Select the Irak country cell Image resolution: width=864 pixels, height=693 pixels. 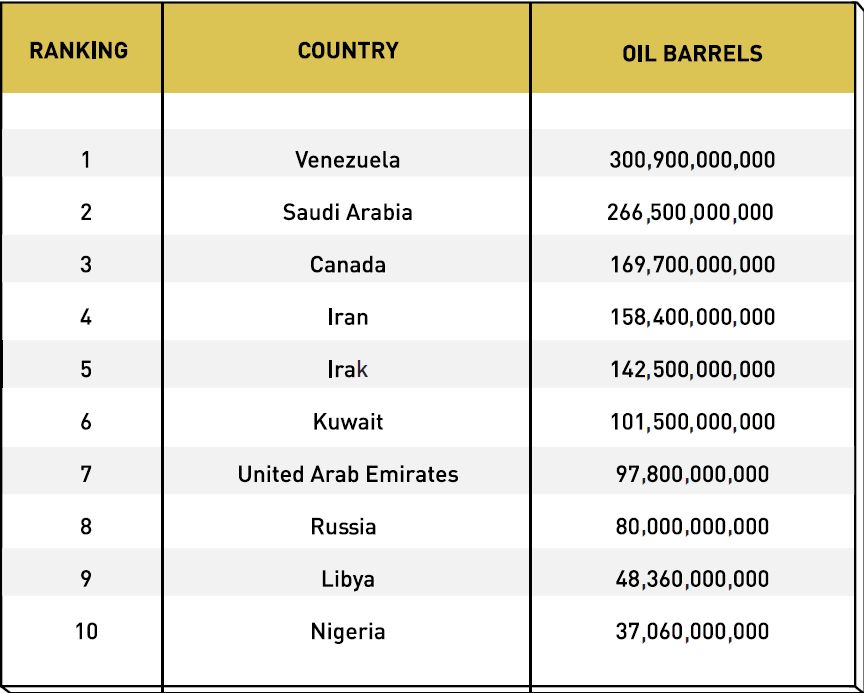pyautogui.click(x=348, y=369)
